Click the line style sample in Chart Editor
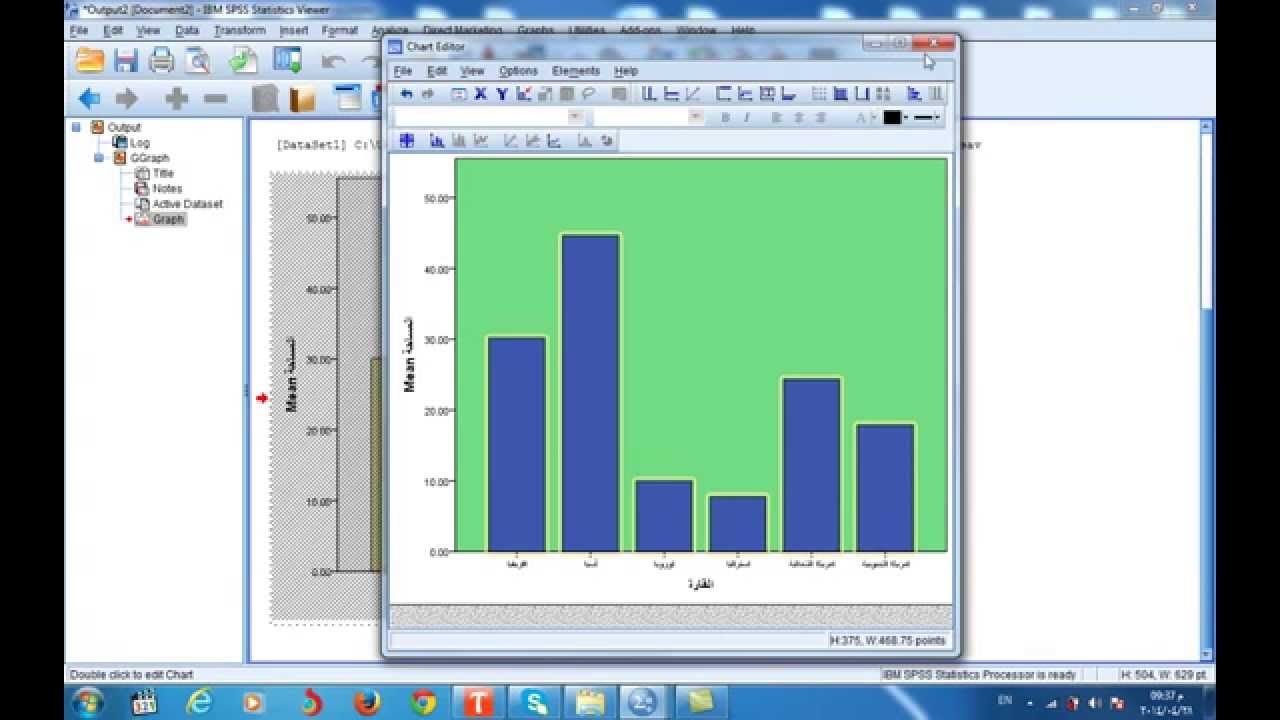The image size is (1280, 720). click(924, 117)
